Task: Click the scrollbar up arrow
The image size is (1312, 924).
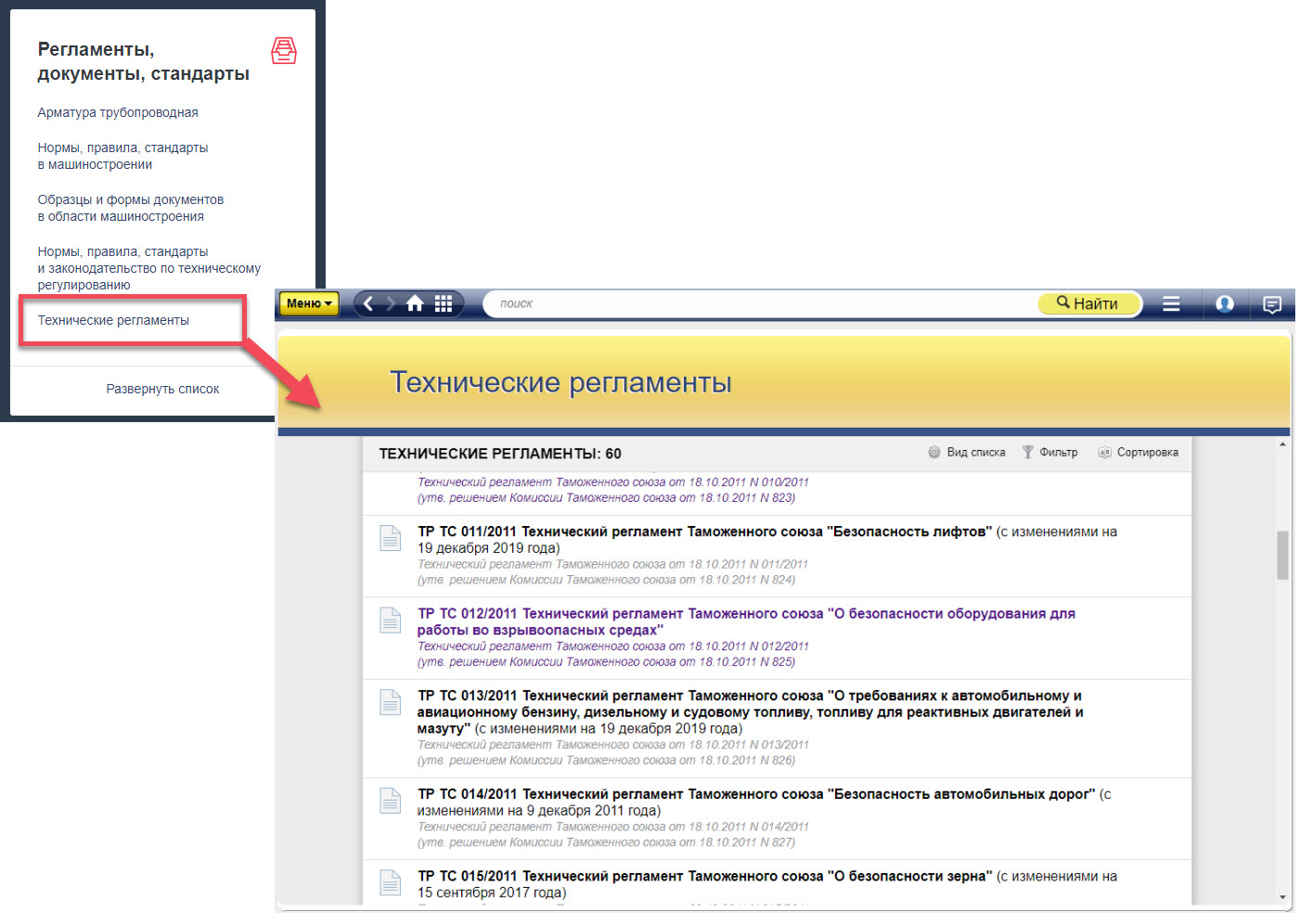Action: click(1282, 444)
